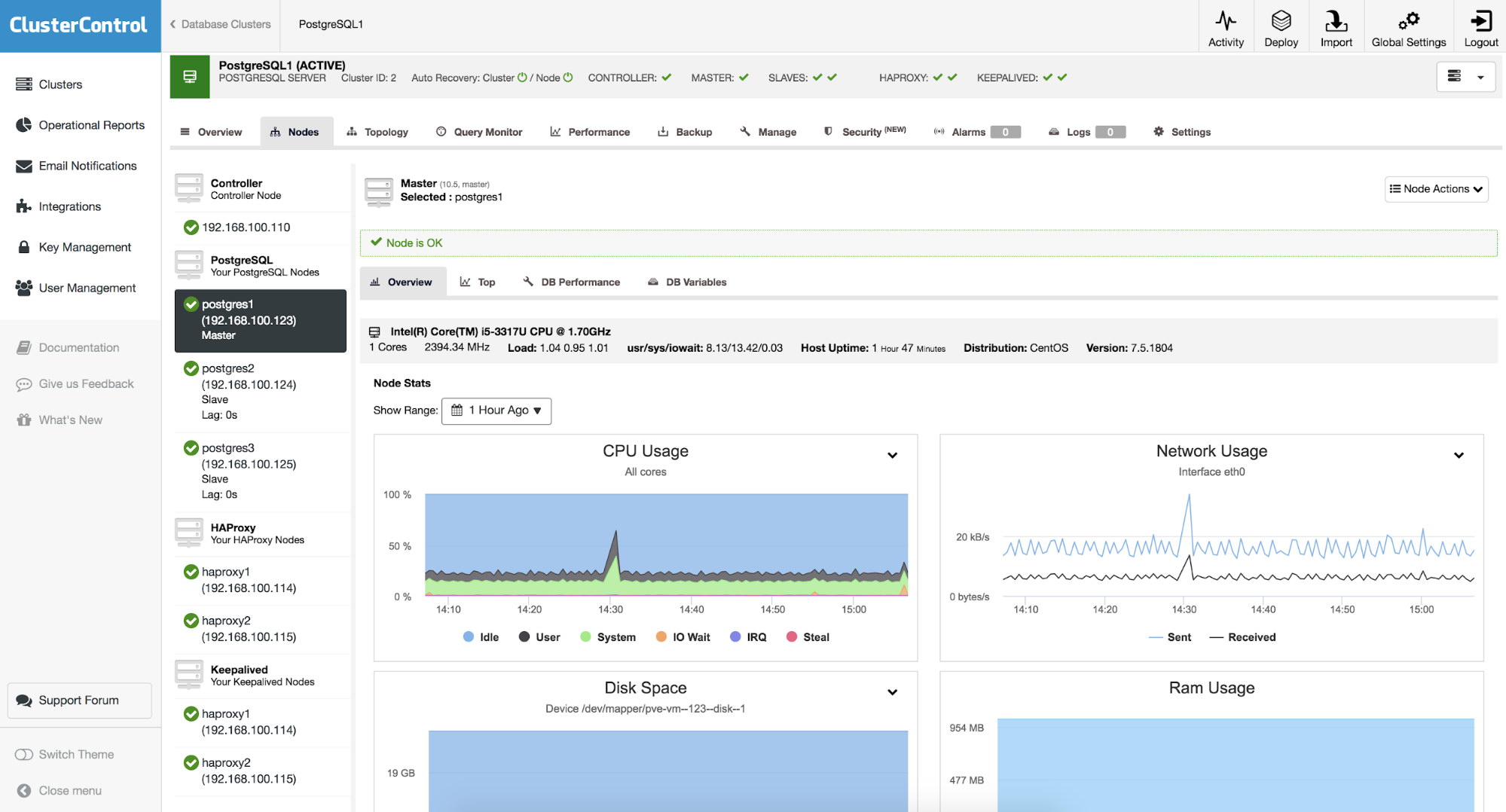Toggle User series in CPU legend
This screenshot has width=1506, height=812.
(x=539, y=636)
